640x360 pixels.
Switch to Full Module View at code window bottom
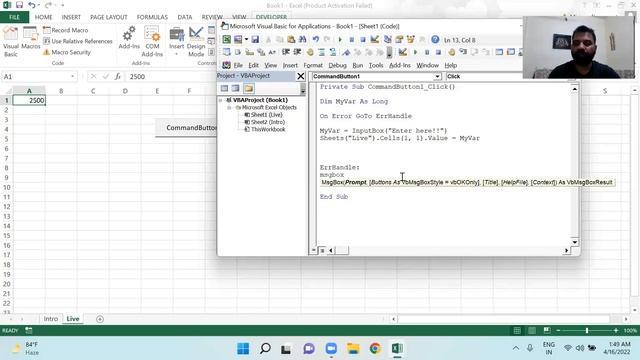click(322, 250)
